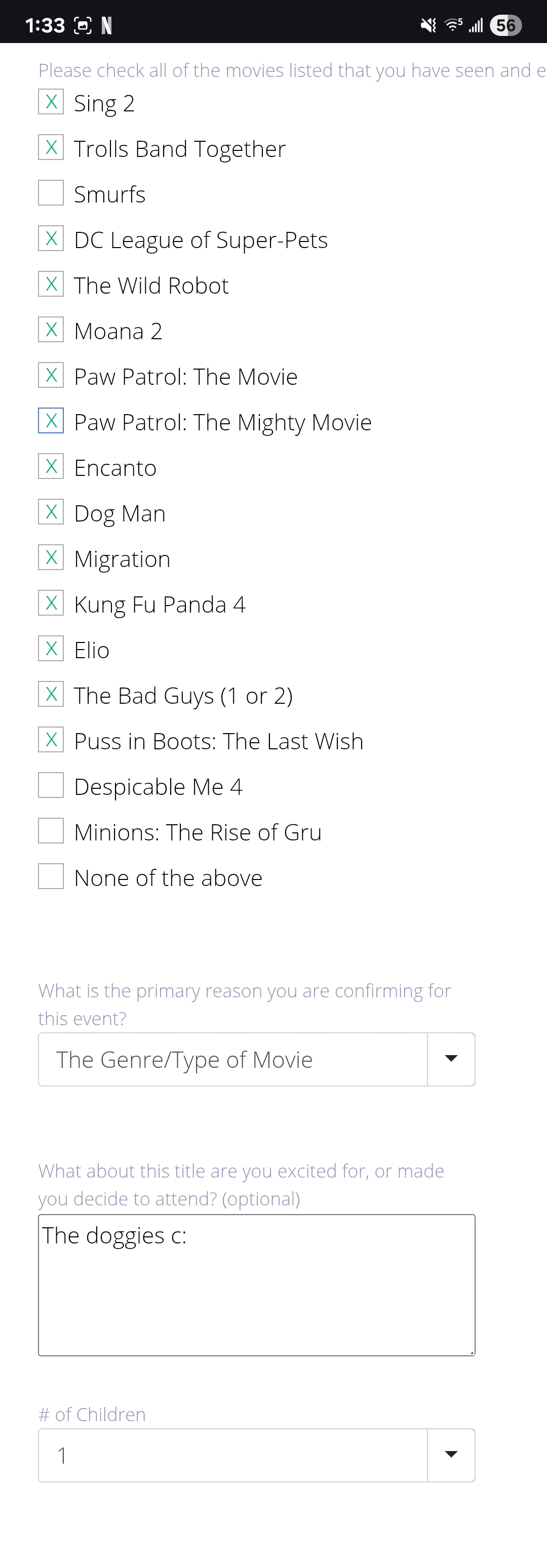Tick Minions: The Rise of Gru
Viewport: 547px width, 1568px height.
tap(51, 831)
